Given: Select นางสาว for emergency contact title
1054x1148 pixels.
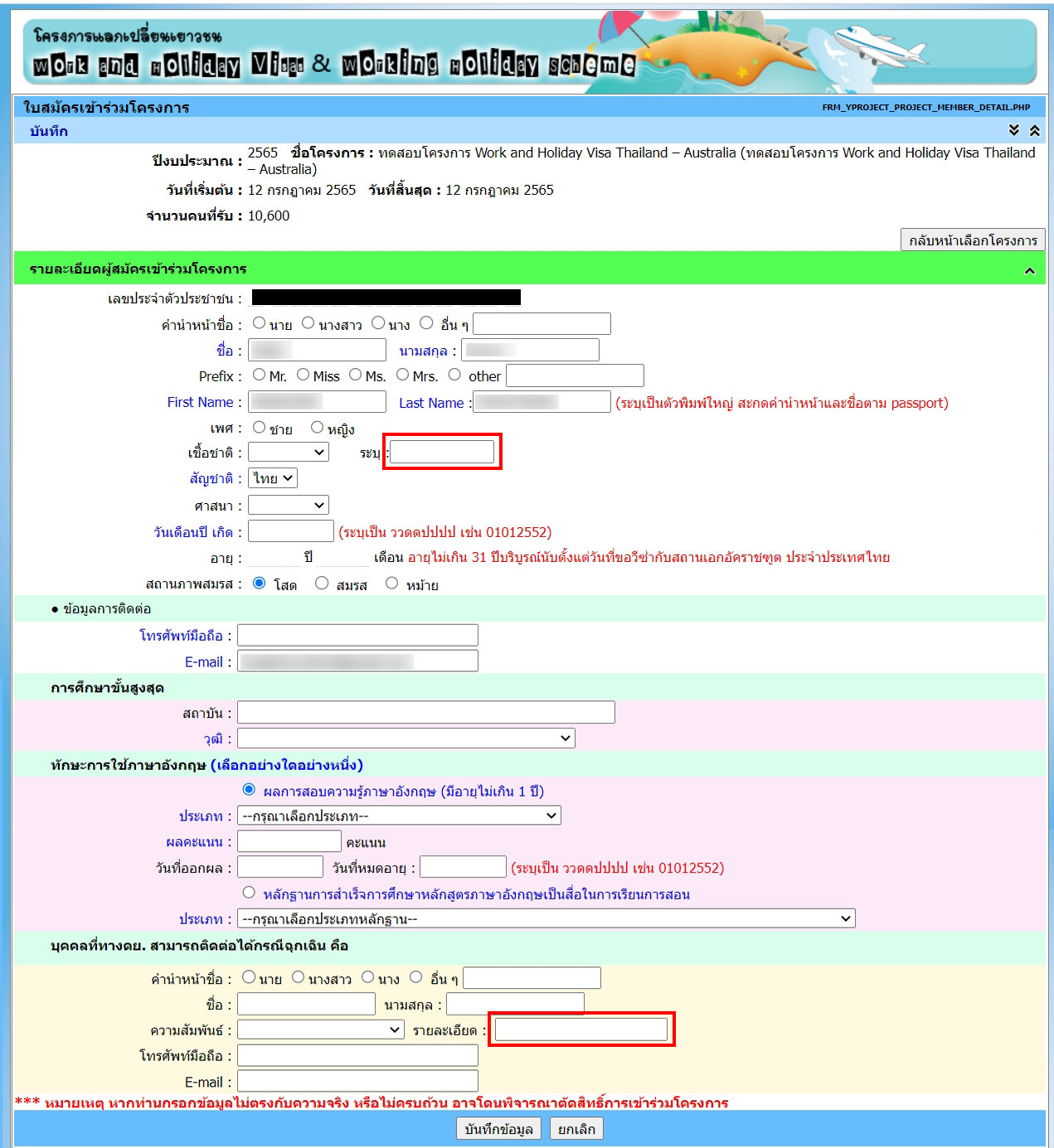Looking at the screenshot, I should [298, 977].
